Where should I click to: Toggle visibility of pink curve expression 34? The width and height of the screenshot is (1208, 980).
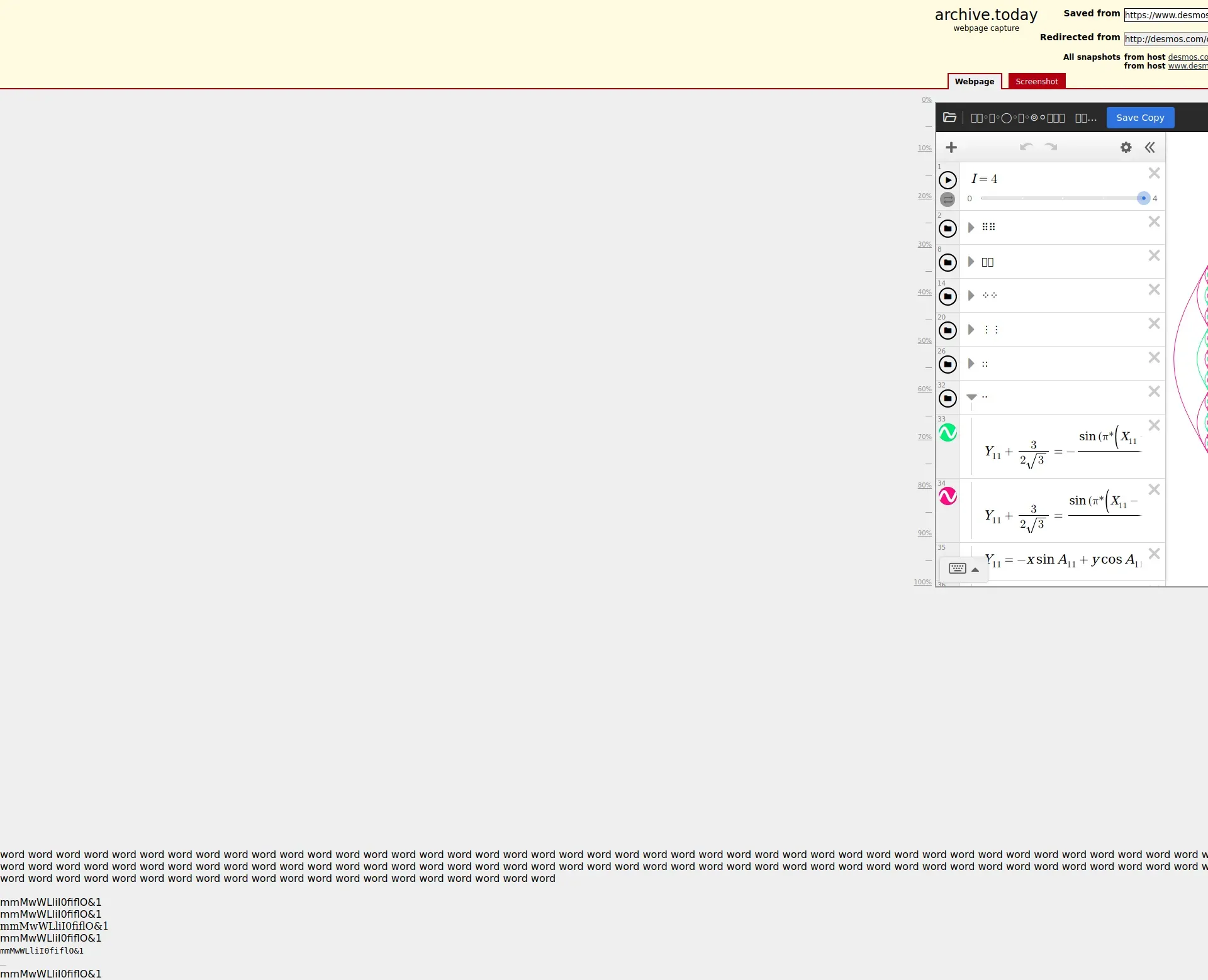point(948,497)
